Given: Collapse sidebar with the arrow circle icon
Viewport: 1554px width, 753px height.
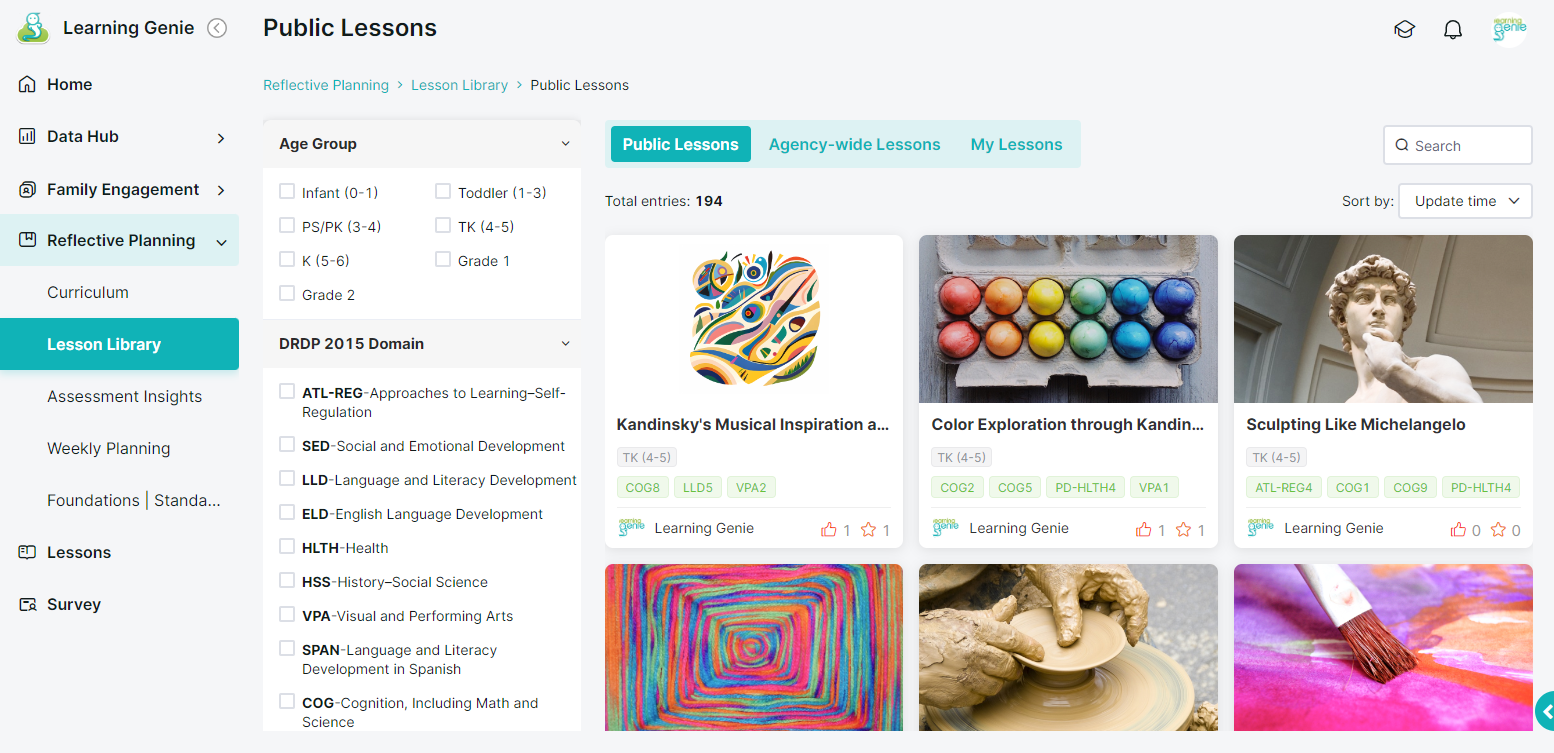Looking at the screenshot, I should coord(217,28).
